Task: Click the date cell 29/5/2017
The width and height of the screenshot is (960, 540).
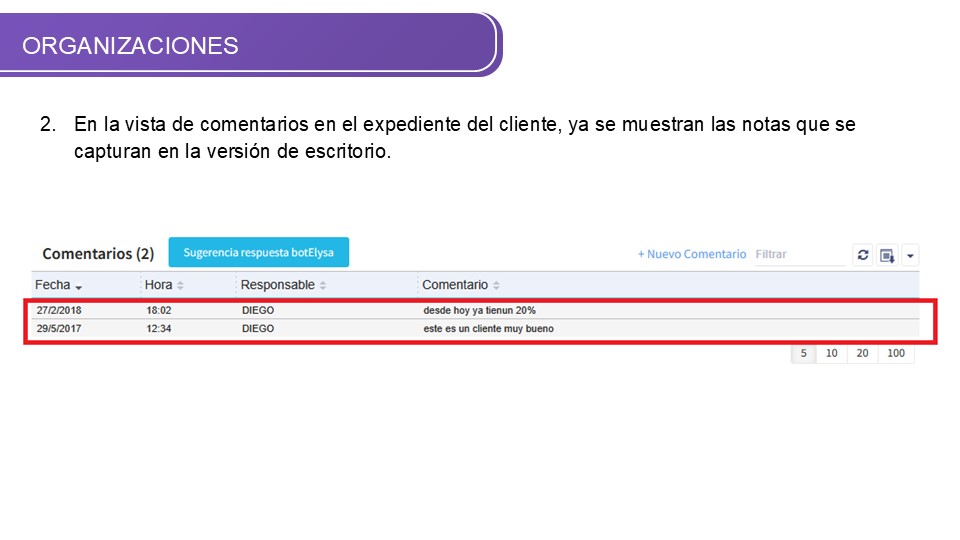Action: coord(59,329)
